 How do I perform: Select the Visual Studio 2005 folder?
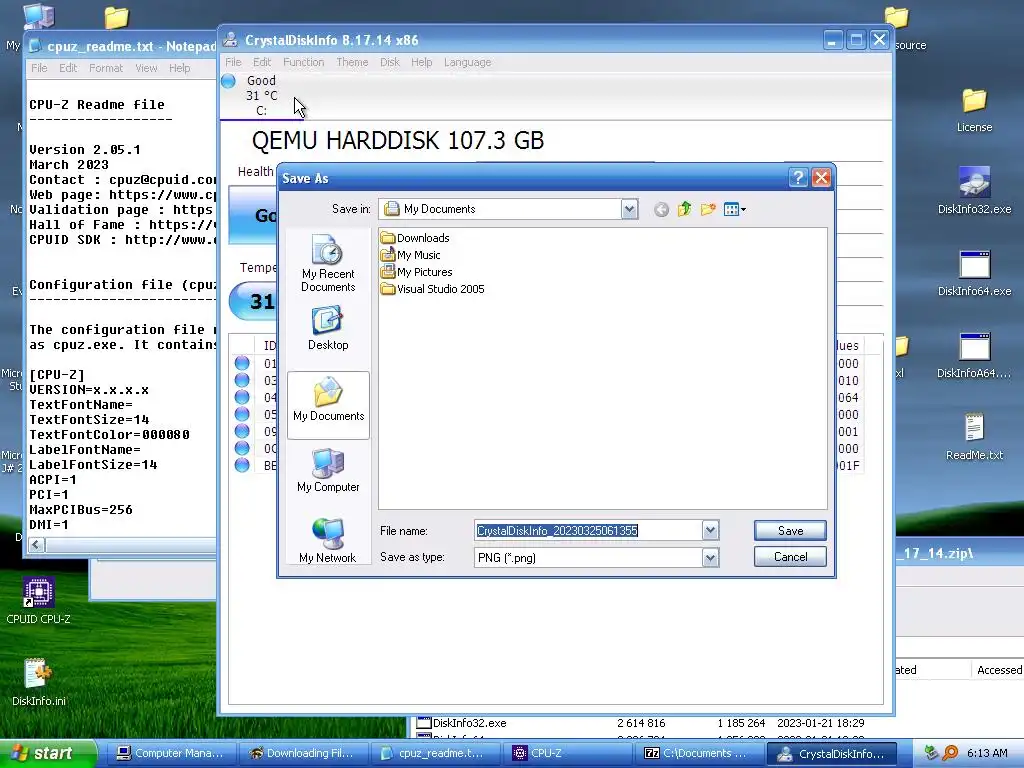pyautogui.click(x=432, y=289)
